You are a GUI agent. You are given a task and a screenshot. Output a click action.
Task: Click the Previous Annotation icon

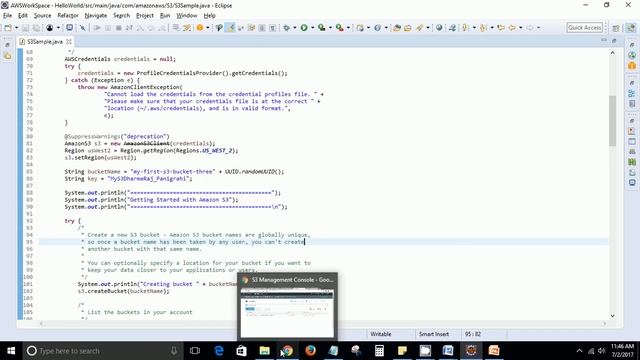click(484, 28)
